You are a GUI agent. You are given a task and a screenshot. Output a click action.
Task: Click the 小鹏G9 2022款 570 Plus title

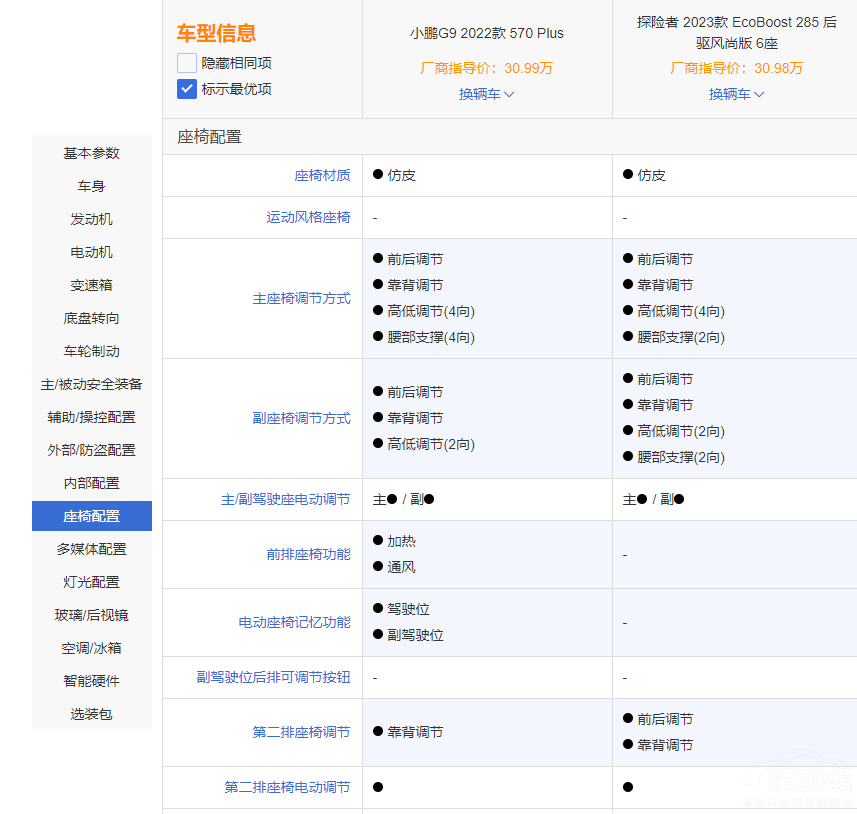pos(487,33)
